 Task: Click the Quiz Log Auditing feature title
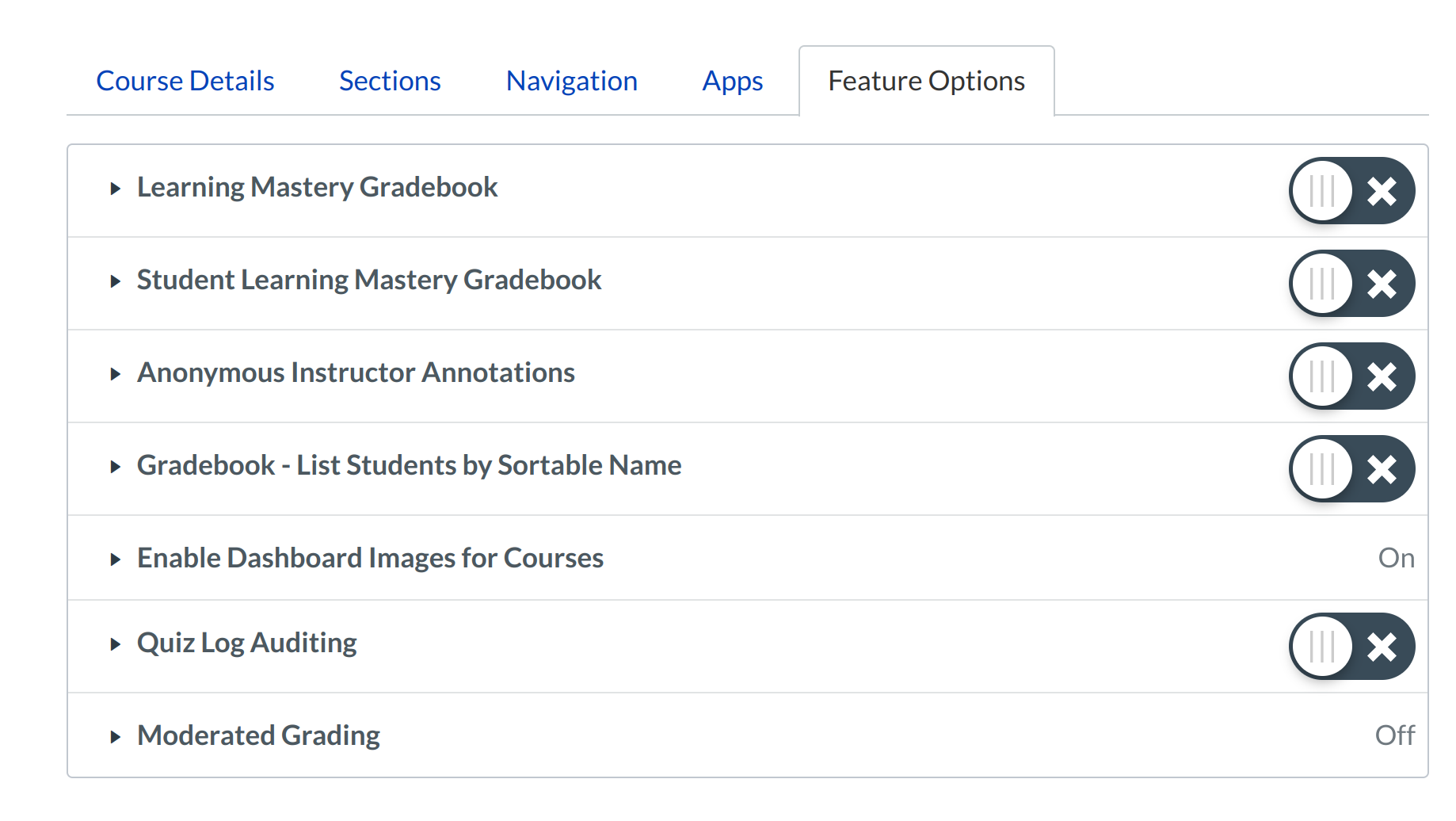point(246,643)
